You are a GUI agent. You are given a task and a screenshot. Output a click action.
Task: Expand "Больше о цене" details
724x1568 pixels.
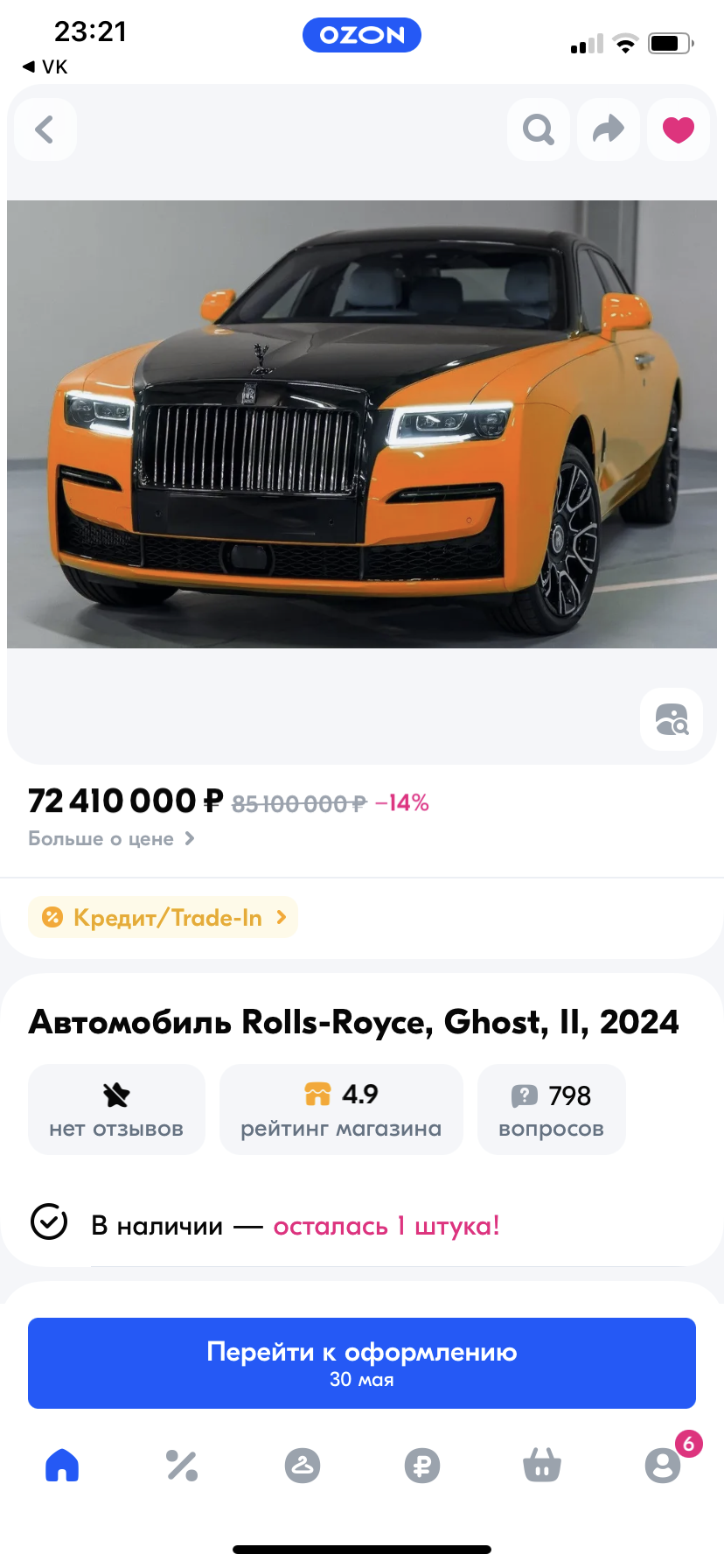tap(111, 838)
